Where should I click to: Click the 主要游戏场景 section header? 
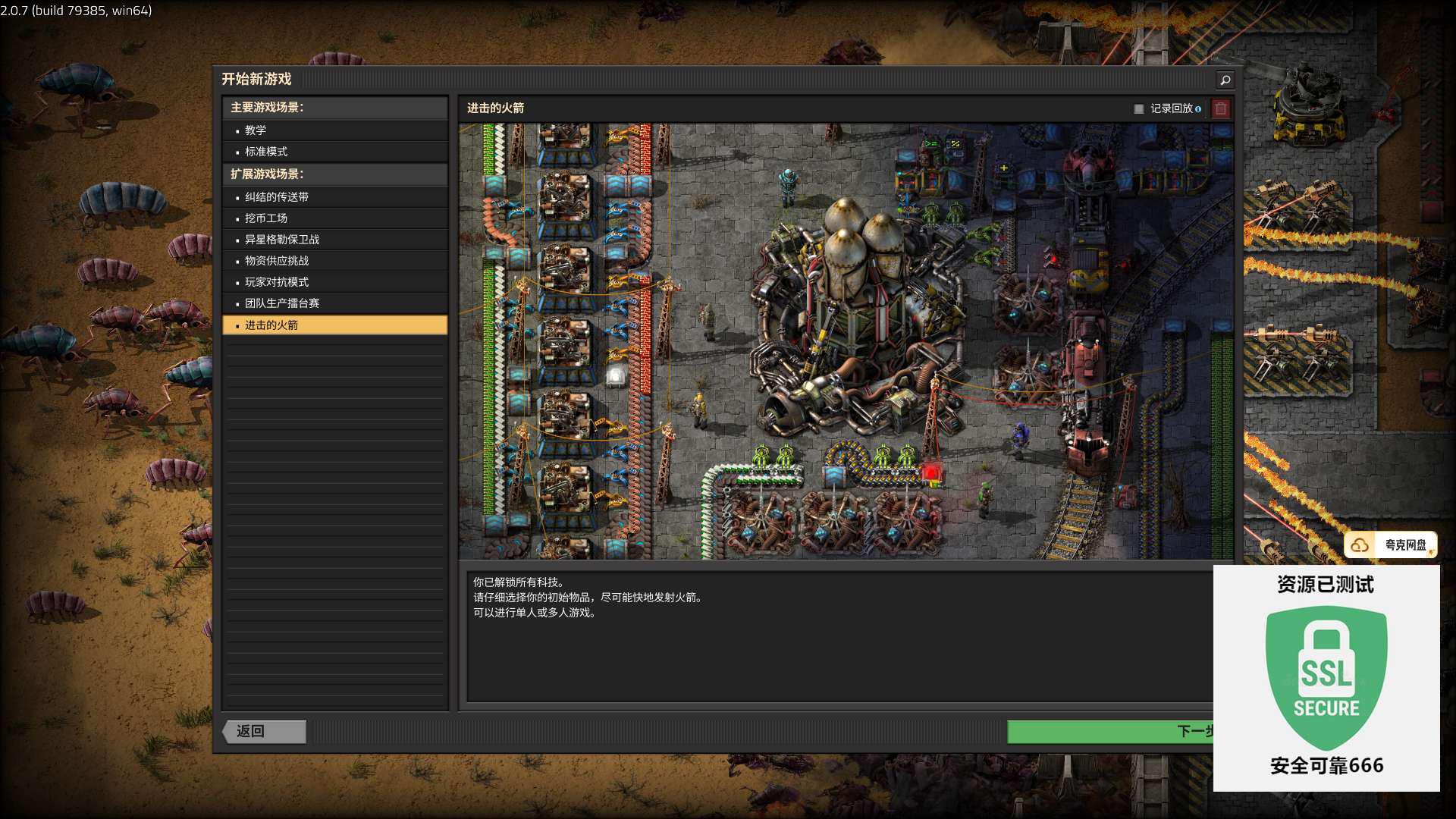(x=335, y=108)
